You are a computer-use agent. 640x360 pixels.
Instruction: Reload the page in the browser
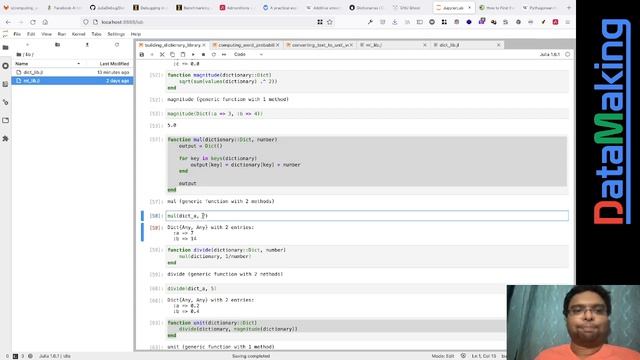pyautogui.click(x=33, y=22)
